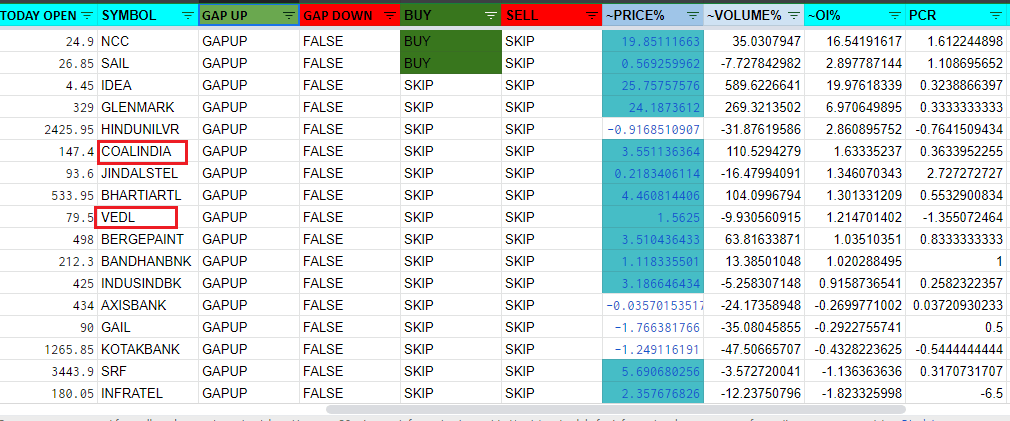The image size is (1010, 421).
Task: Click SELL column SKIP in GAIL row
Action: click(552, 328)
